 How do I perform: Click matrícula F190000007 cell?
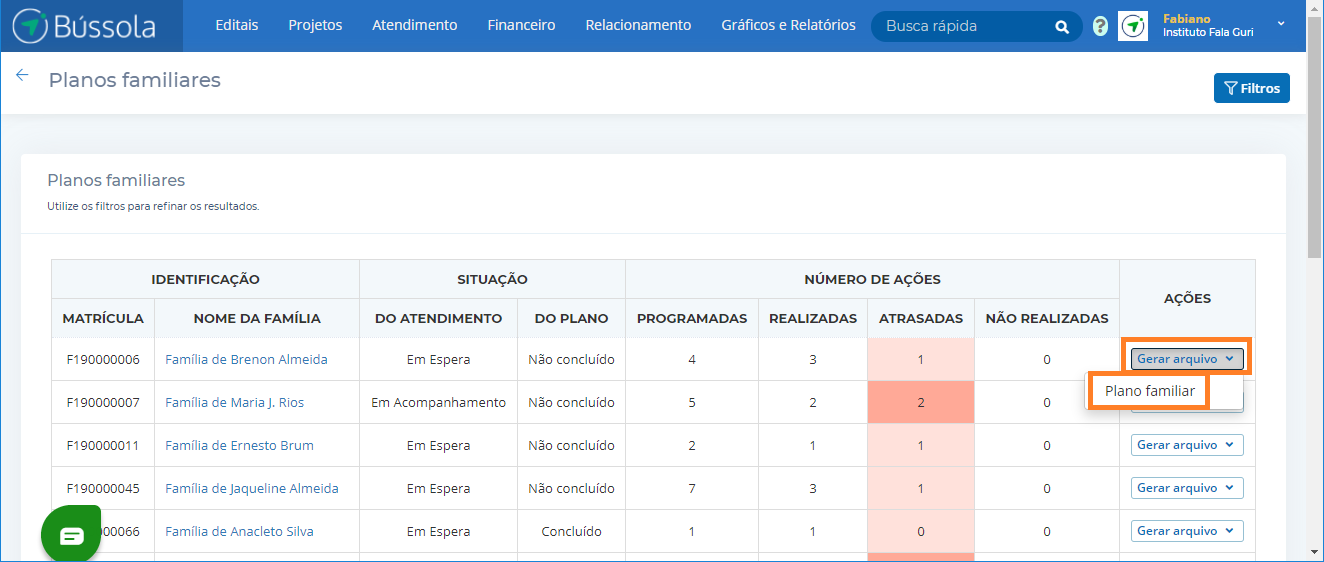click(103, 402)
